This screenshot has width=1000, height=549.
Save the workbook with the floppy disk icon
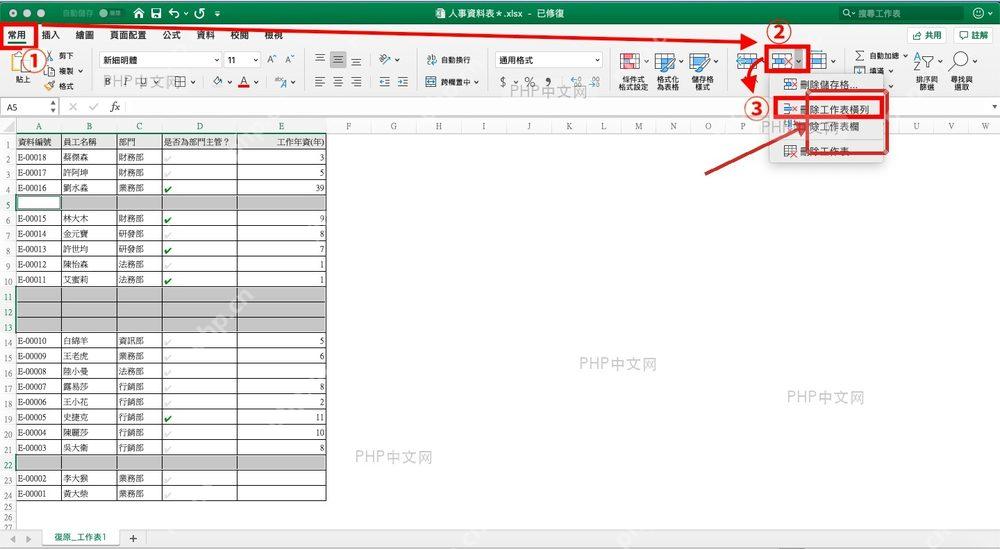[x=156, y=13]
